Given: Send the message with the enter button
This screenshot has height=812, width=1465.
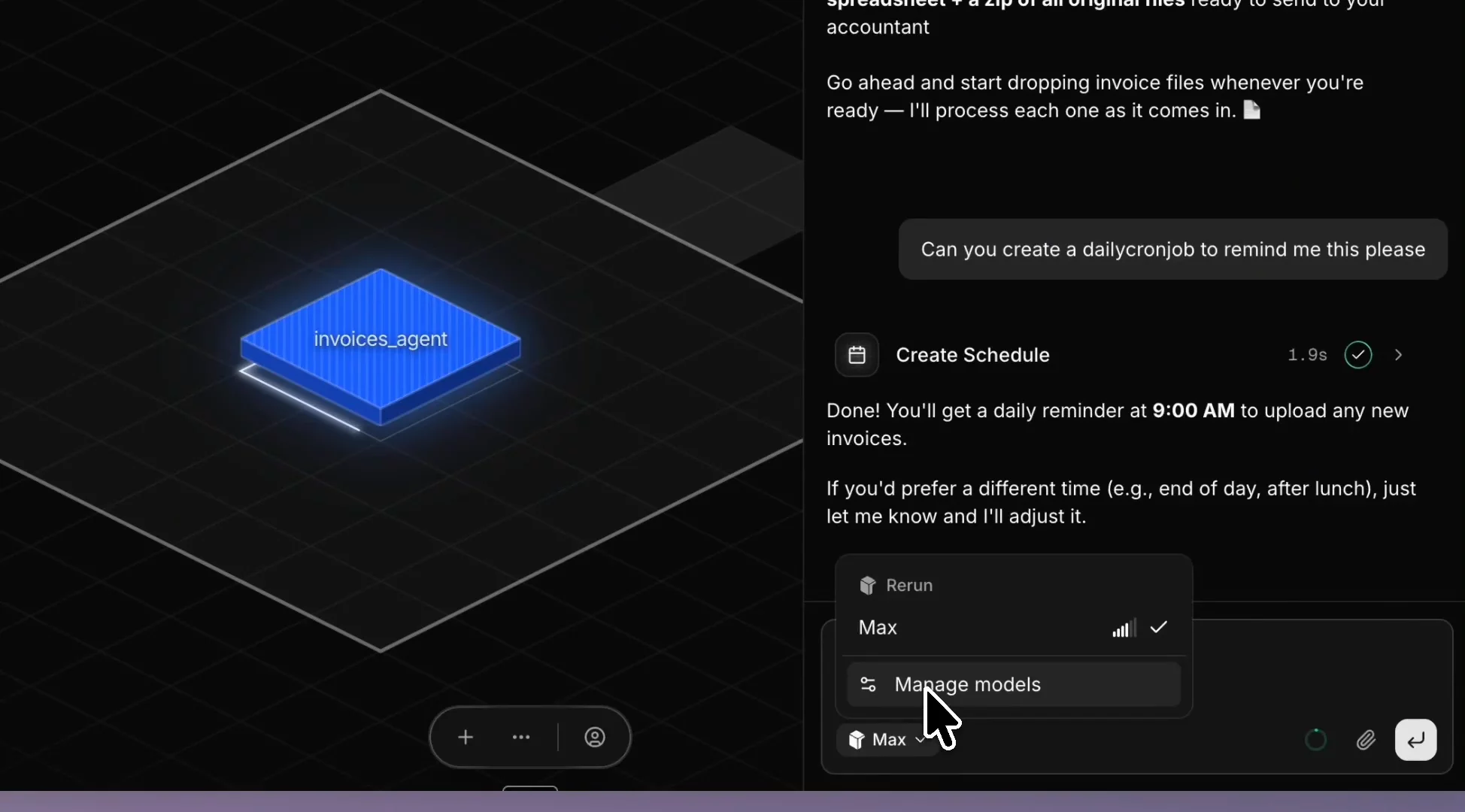Looking at the screenshot, I should [x=1415, y=741].
